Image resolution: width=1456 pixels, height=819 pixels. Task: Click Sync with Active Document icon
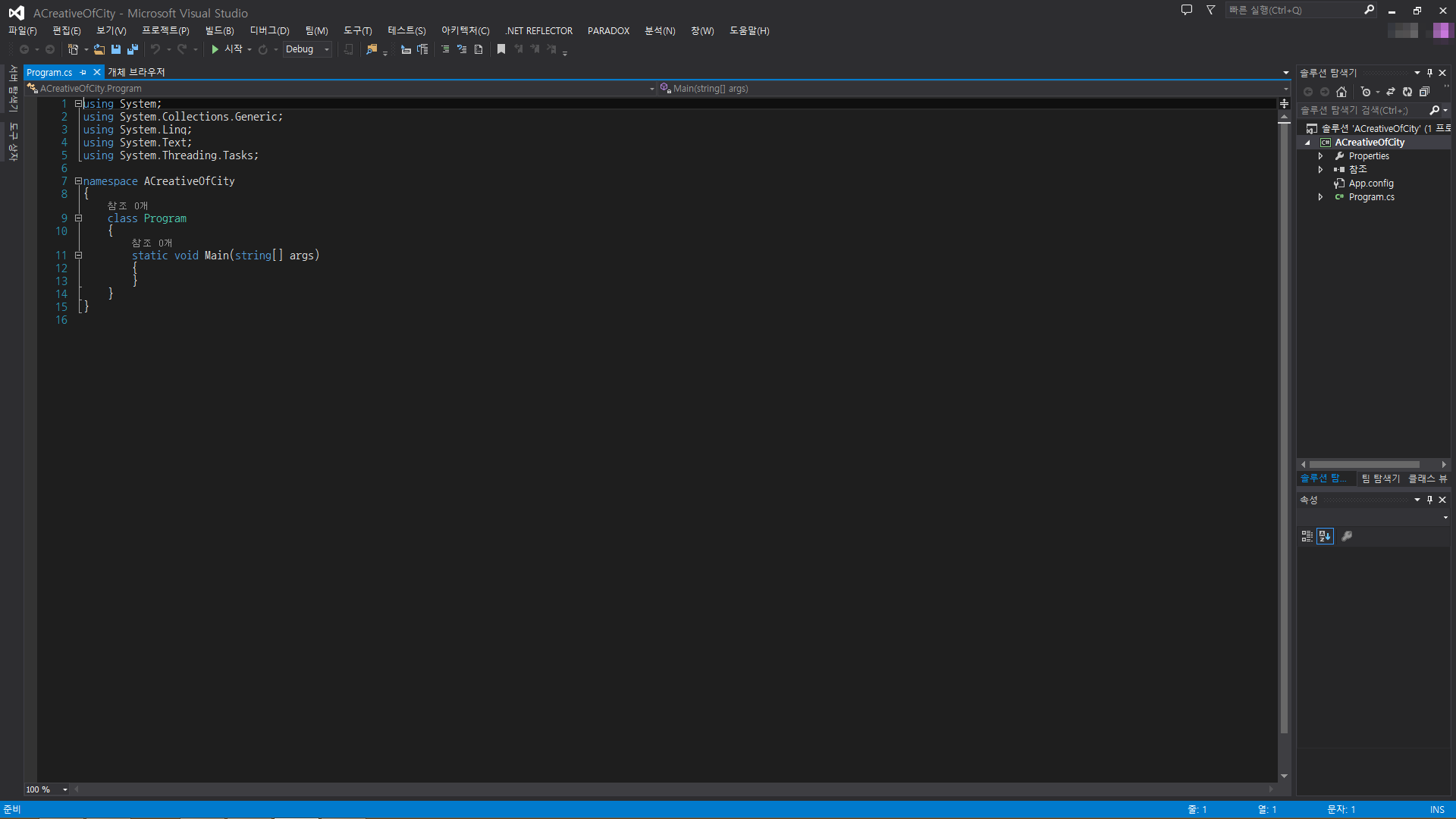[x=1391, y=92]
